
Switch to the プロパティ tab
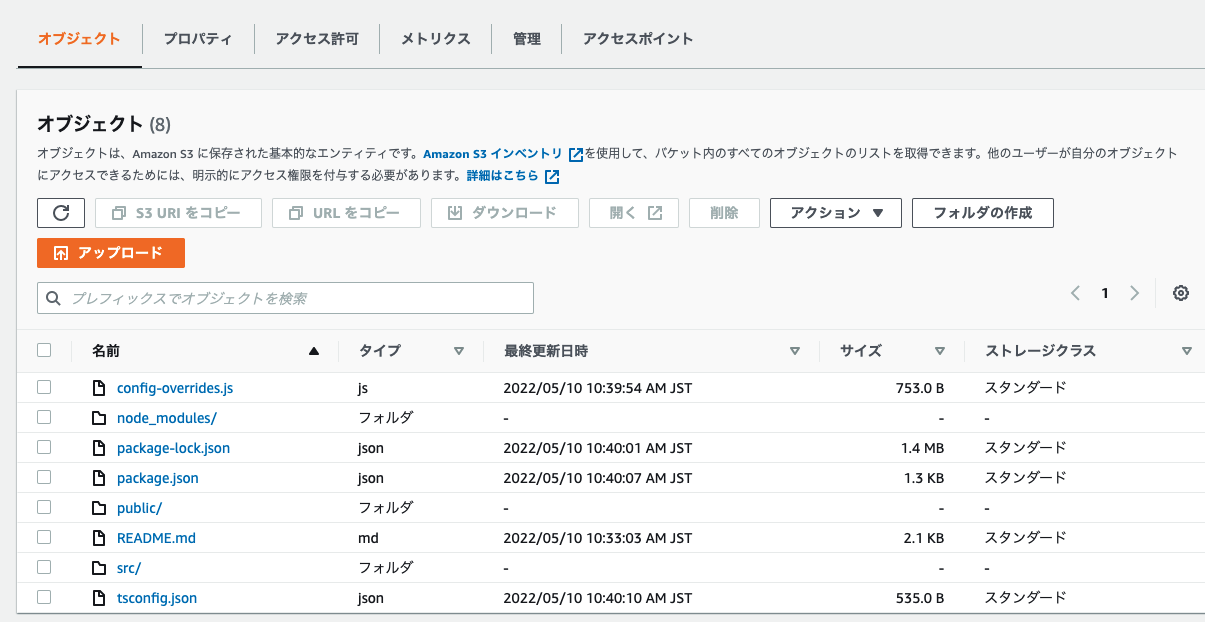(198, 39)
